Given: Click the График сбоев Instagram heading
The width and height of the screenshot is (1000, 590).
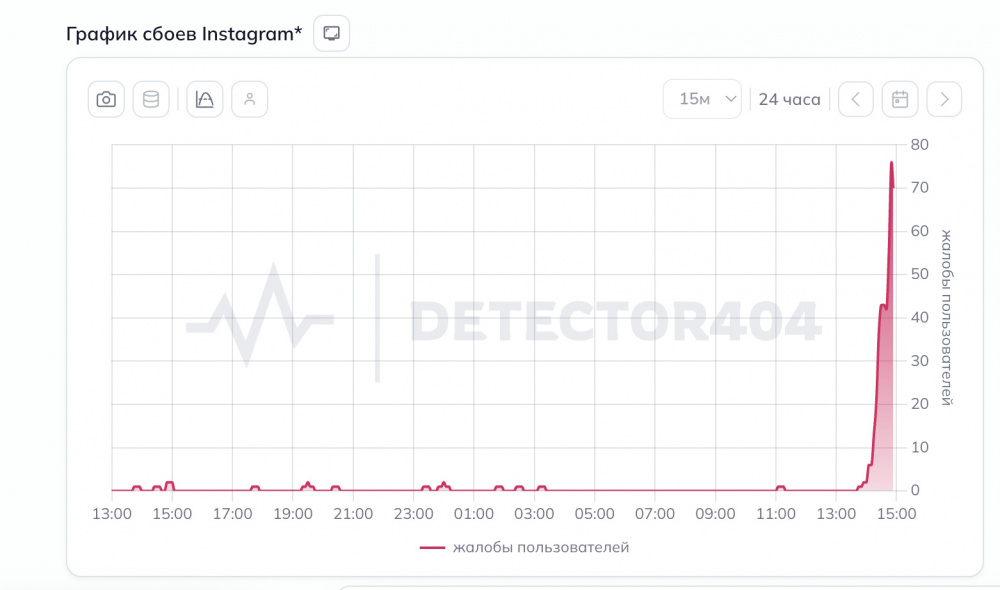Looking at the screenshot, I should coord(184,33).
